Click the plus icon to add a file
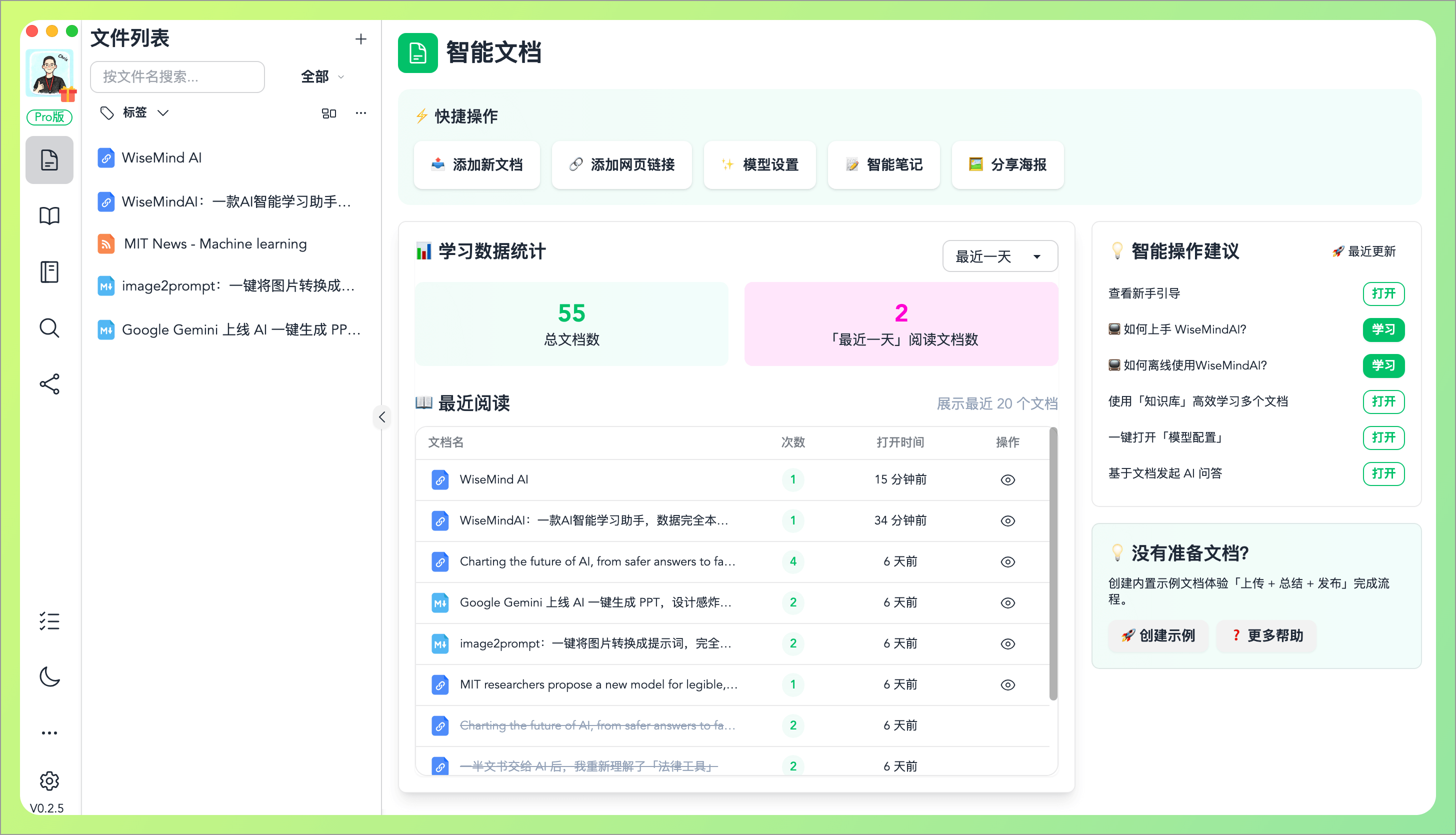The height and width of the screenshot is (835, 1456). coord(360,39)
